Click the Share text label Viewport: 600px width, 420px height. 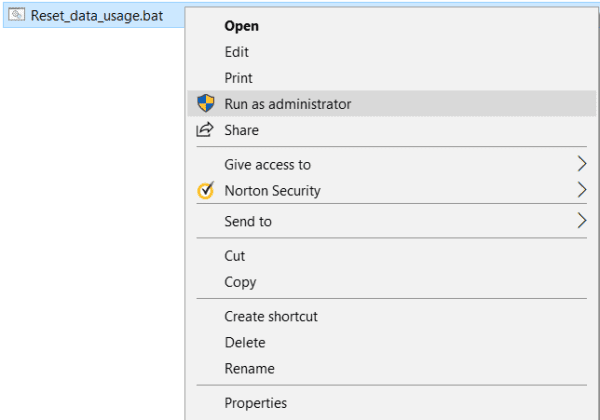pyautogui.click(x=242, y=130)
